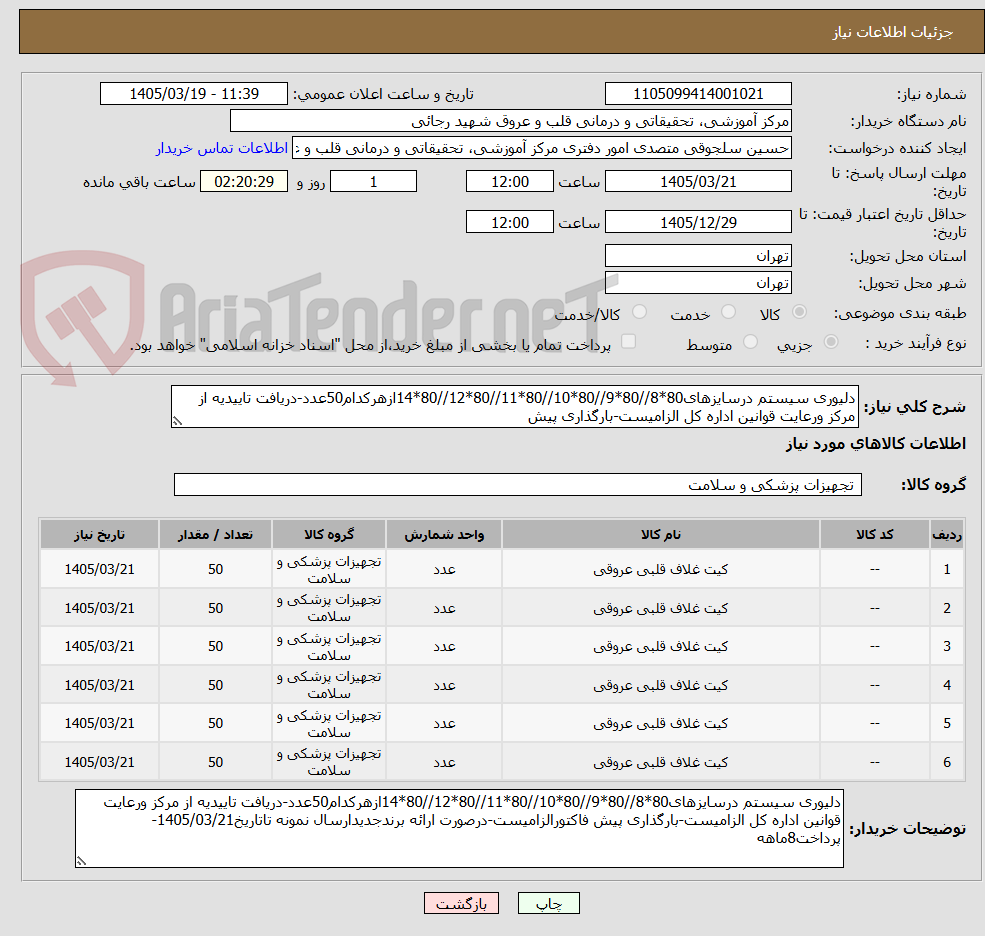This screenshot has width=985, height=936.
Task: Click the کد کالا column header
Action: pyautogui.click(x=874, y=535)
